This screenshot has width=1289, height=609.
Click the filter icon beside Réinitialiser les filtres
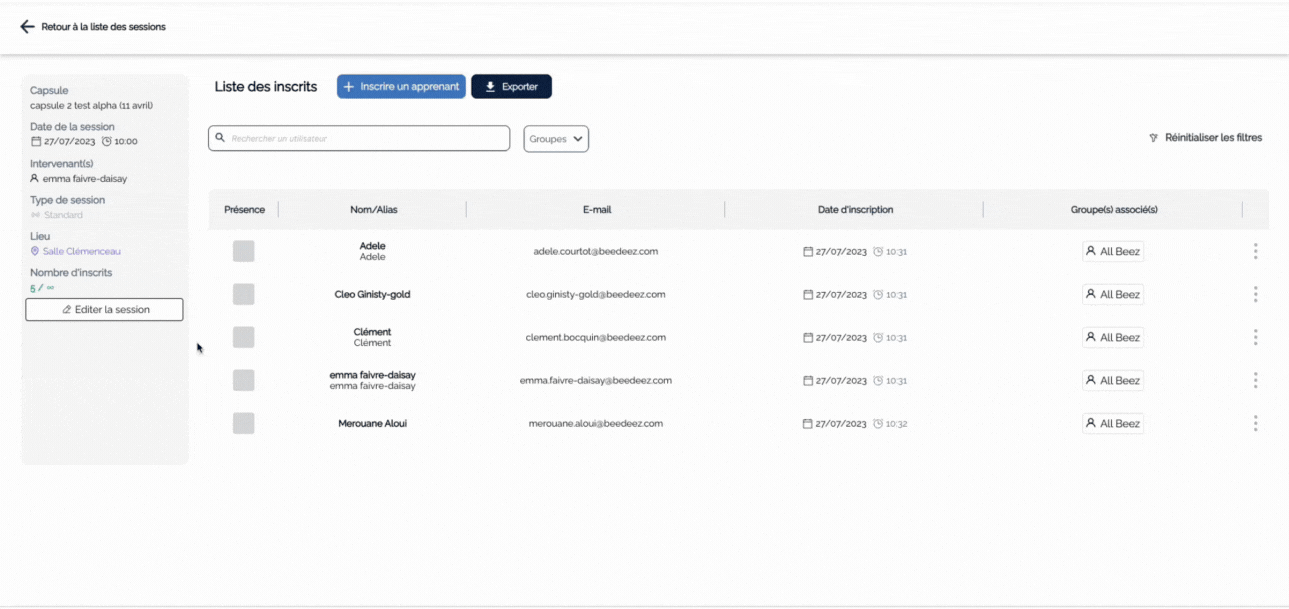[x=1153, y=138]
